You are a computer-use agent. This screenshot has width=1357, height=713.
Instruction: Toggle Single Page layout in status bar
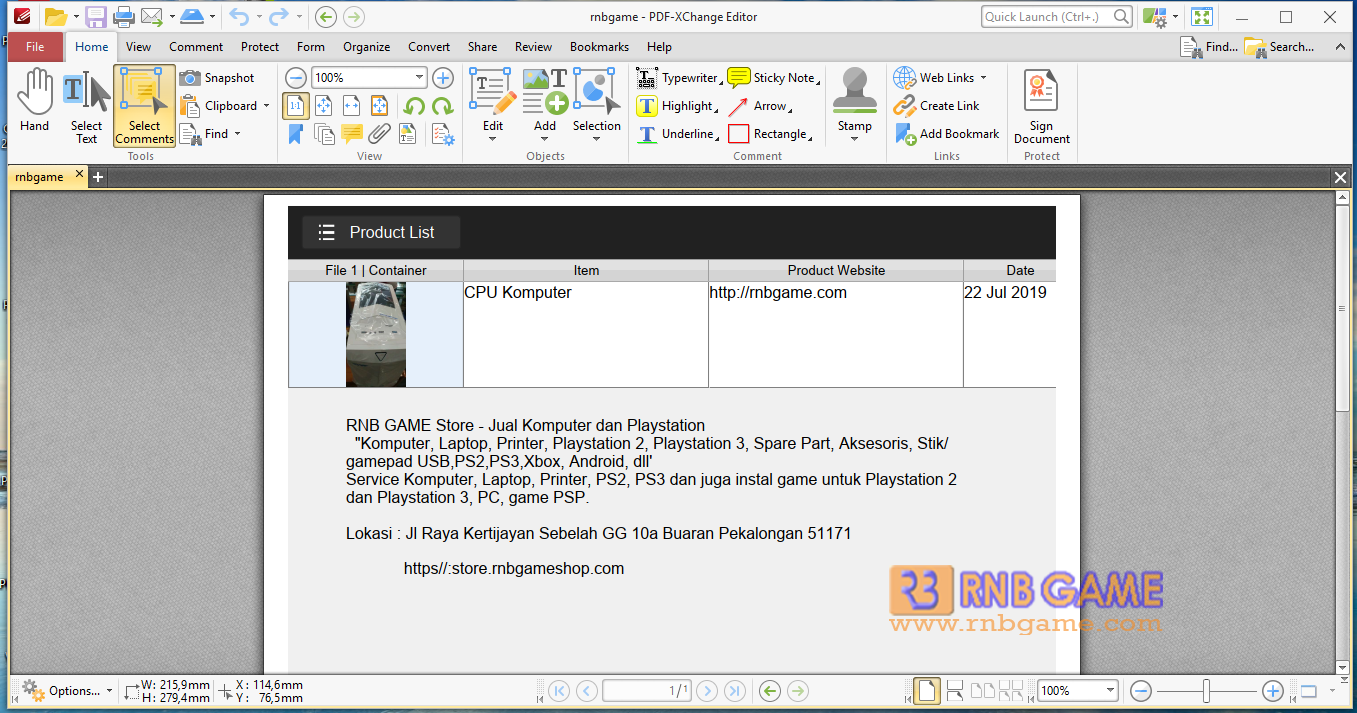(x=927, y=691)
